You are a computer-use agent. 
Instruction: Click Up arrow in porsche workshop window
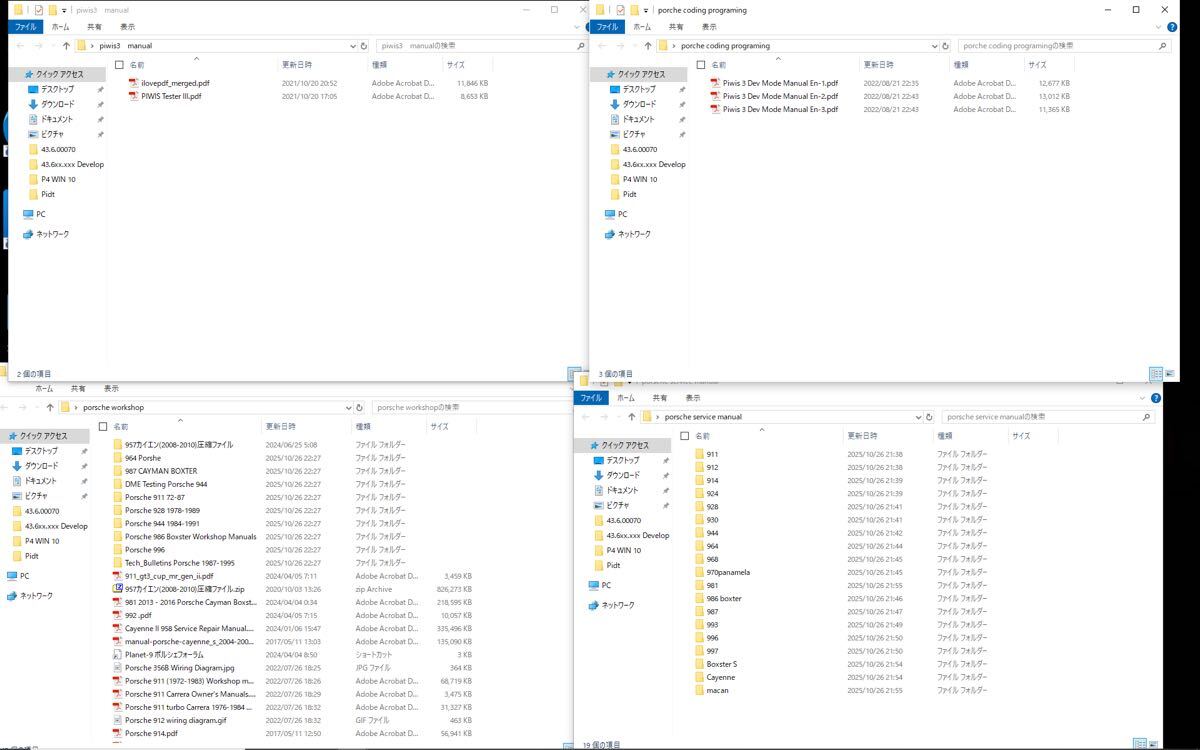50,408
